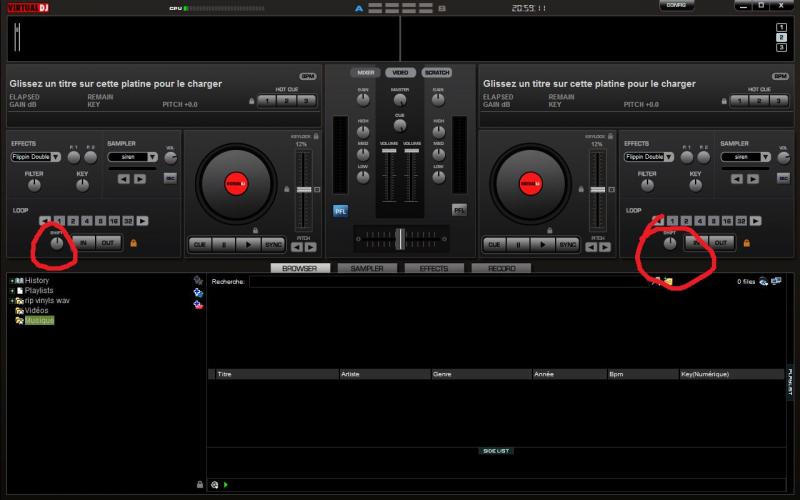Click the master volume knob

point(400,100)
